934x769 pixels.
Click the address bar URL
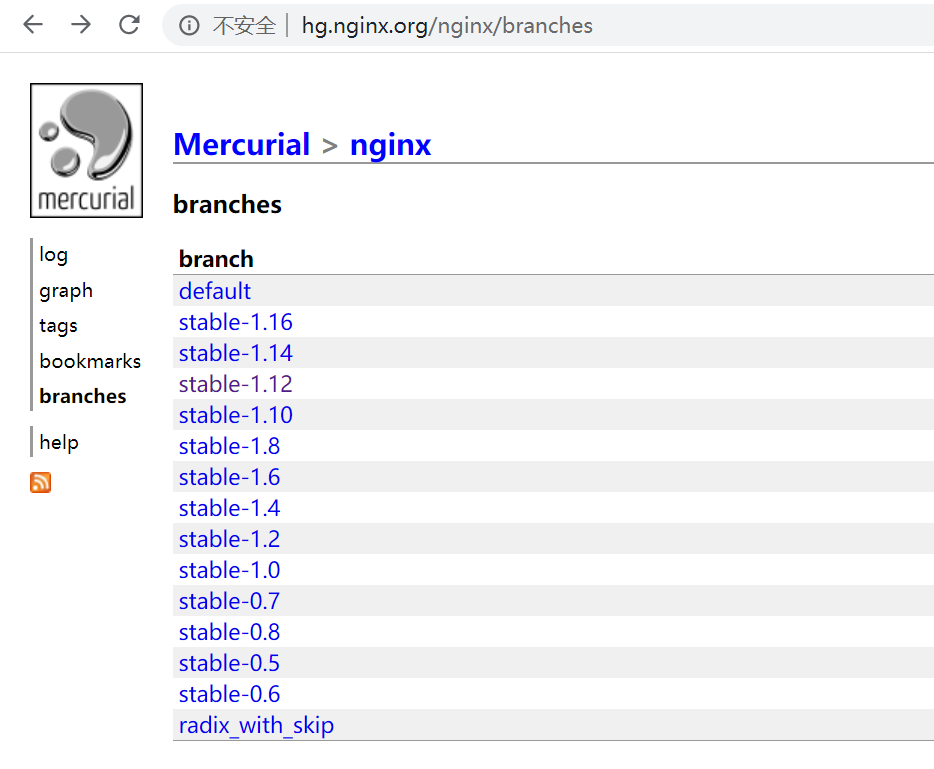coord(447,26)
